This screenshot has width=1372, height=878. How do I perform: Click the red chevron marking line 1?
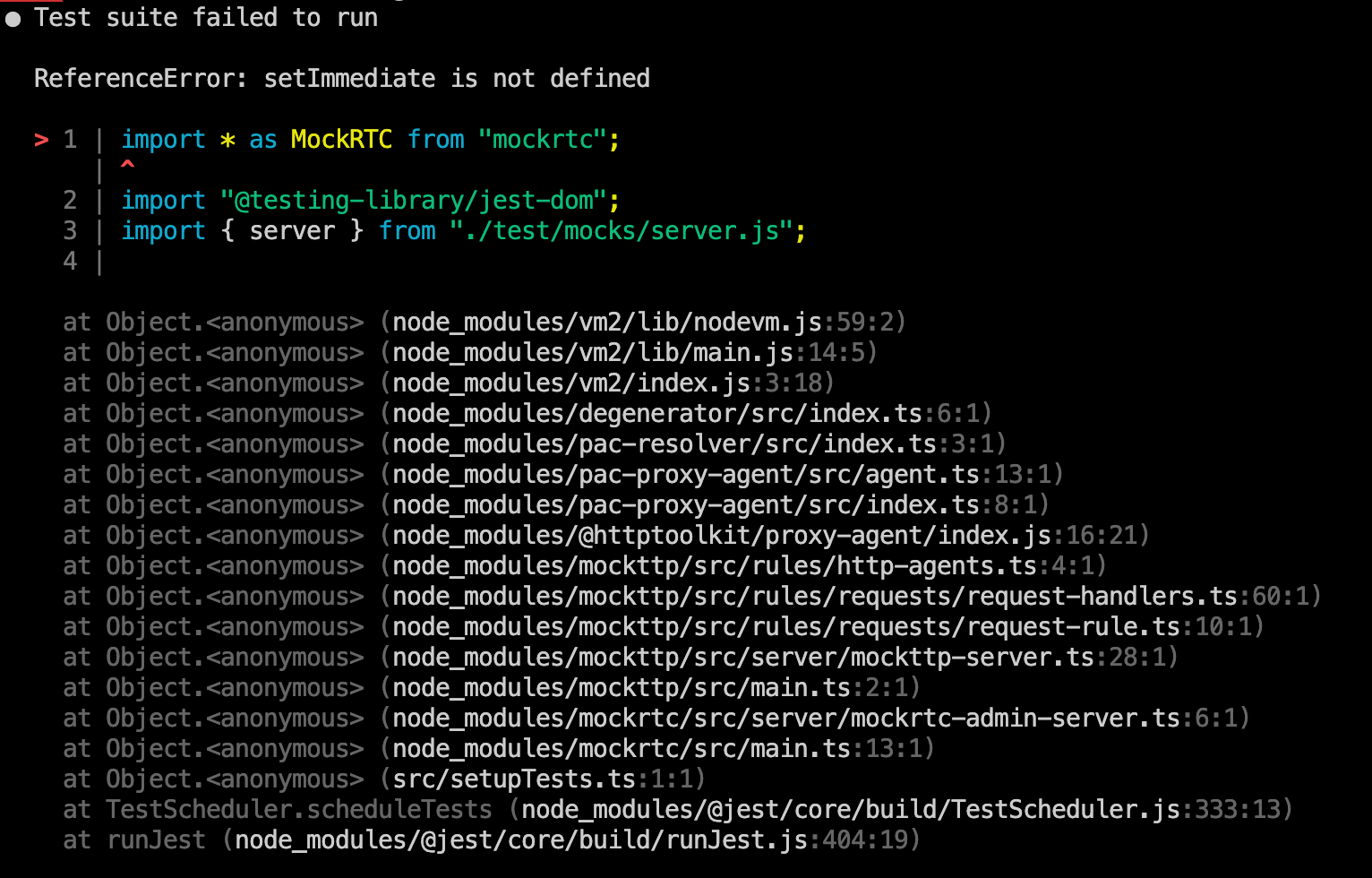point(40,139)
